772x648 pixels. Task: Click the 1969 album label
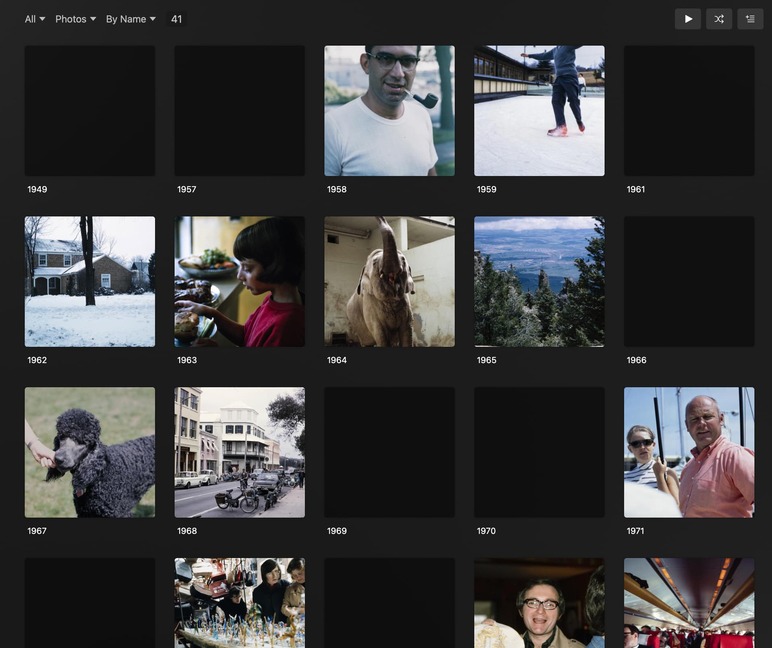(337, 531)
